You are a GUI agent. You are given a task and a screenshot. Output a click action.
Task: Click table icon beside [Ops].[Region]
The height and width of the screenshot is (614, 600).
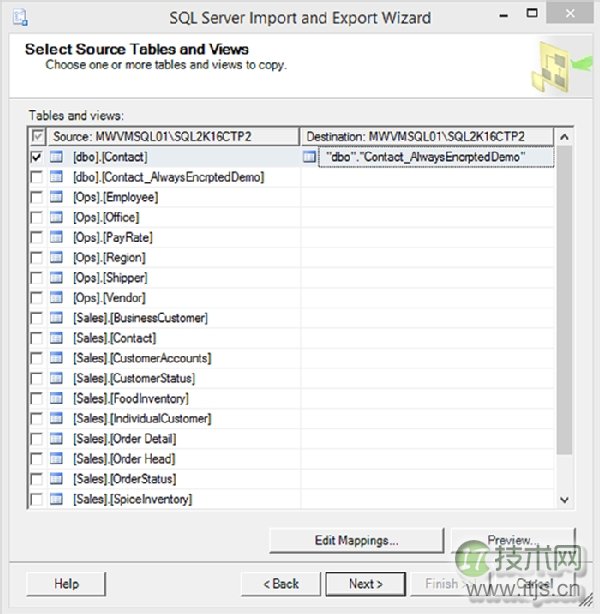(x=56, y=258)
